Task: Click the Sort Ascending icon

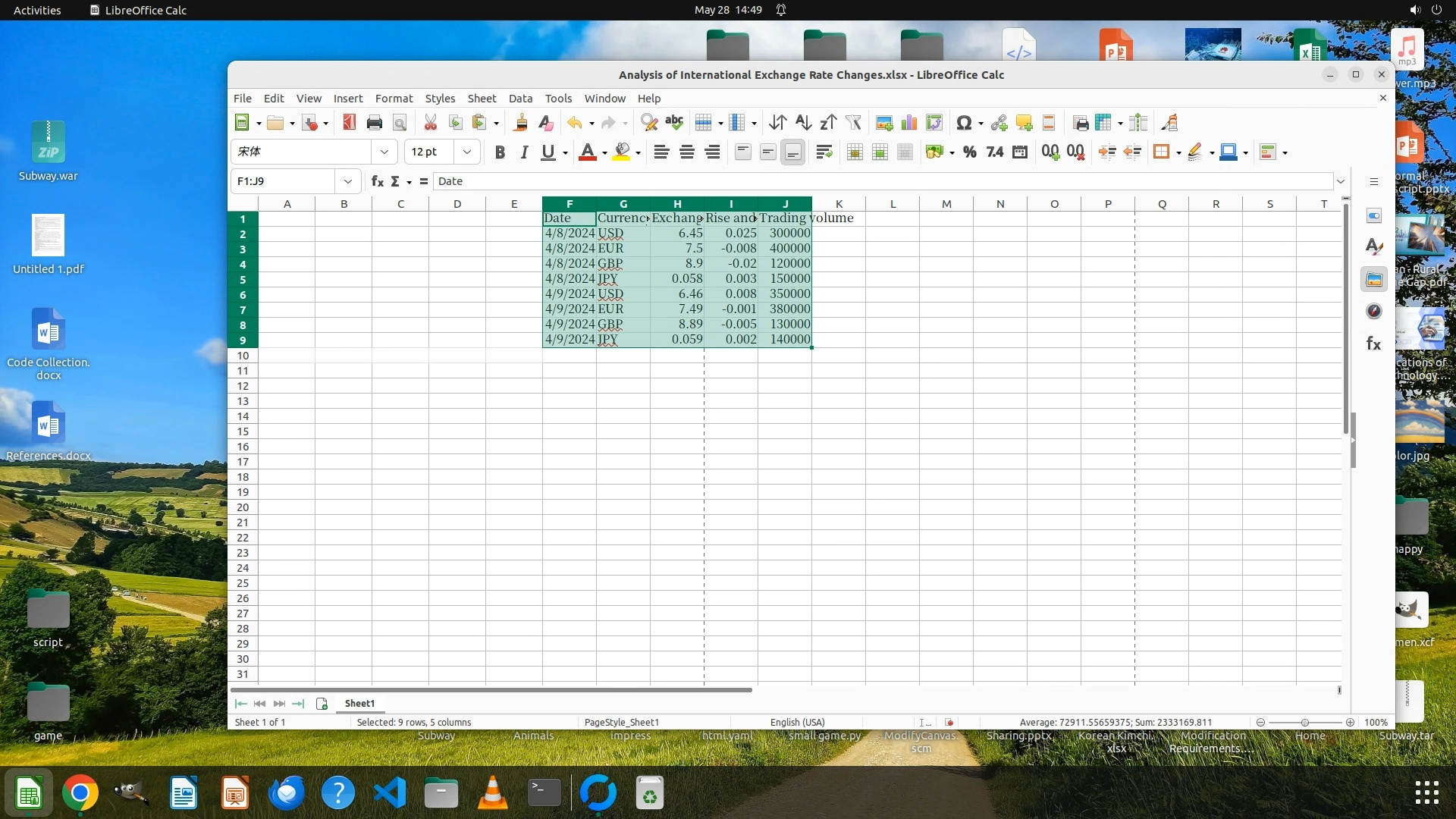Action: 803,123
